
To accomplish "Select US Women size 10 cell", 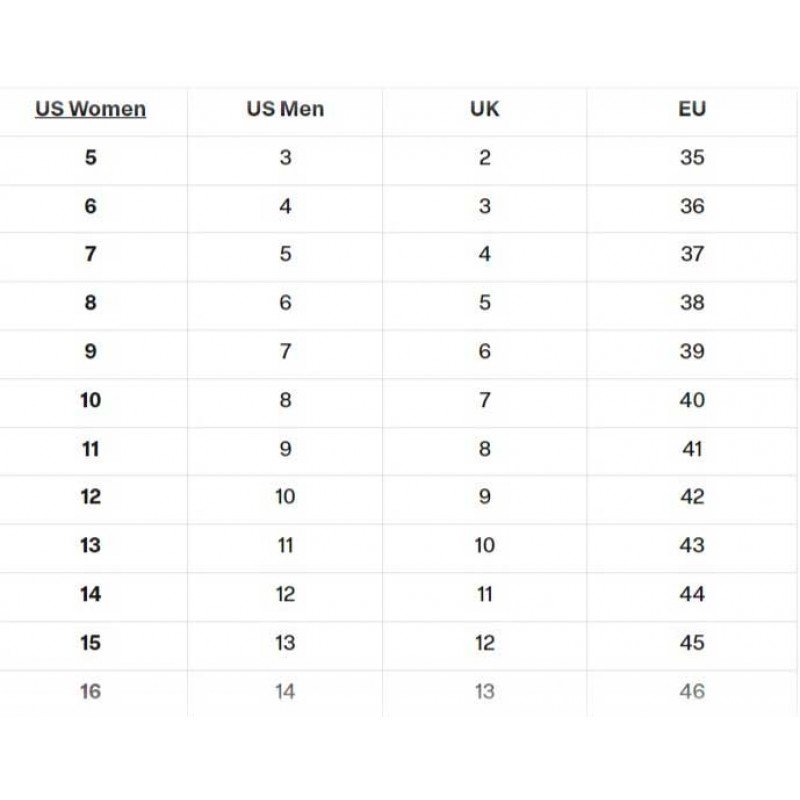I will click(90, 400).
